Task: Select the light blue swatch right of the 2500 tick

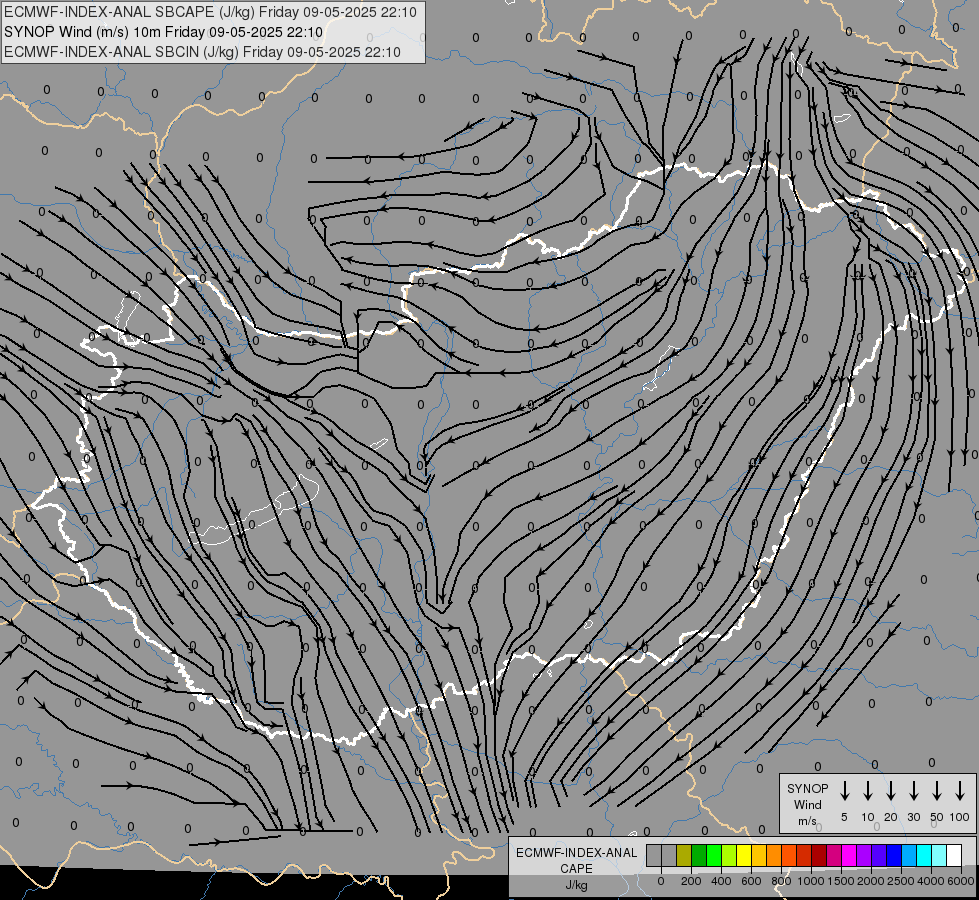Action: pyautogui.click(x=909, y=855)
